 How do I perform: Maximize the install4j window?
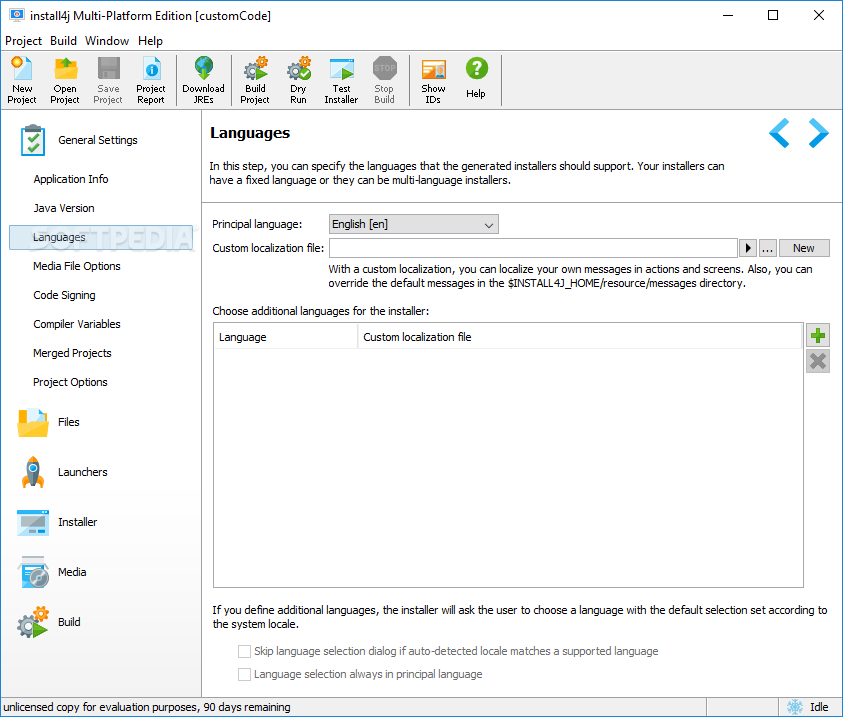pyautogui.click(x=773, y=15)
